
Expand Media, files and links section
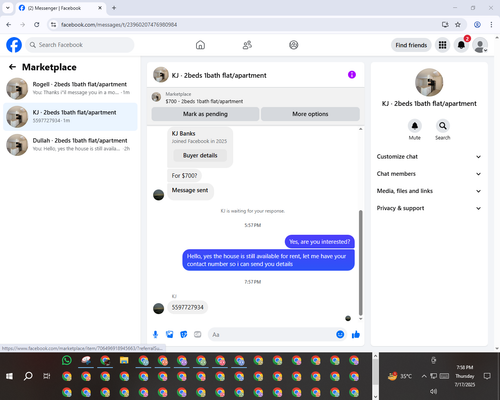429,191
